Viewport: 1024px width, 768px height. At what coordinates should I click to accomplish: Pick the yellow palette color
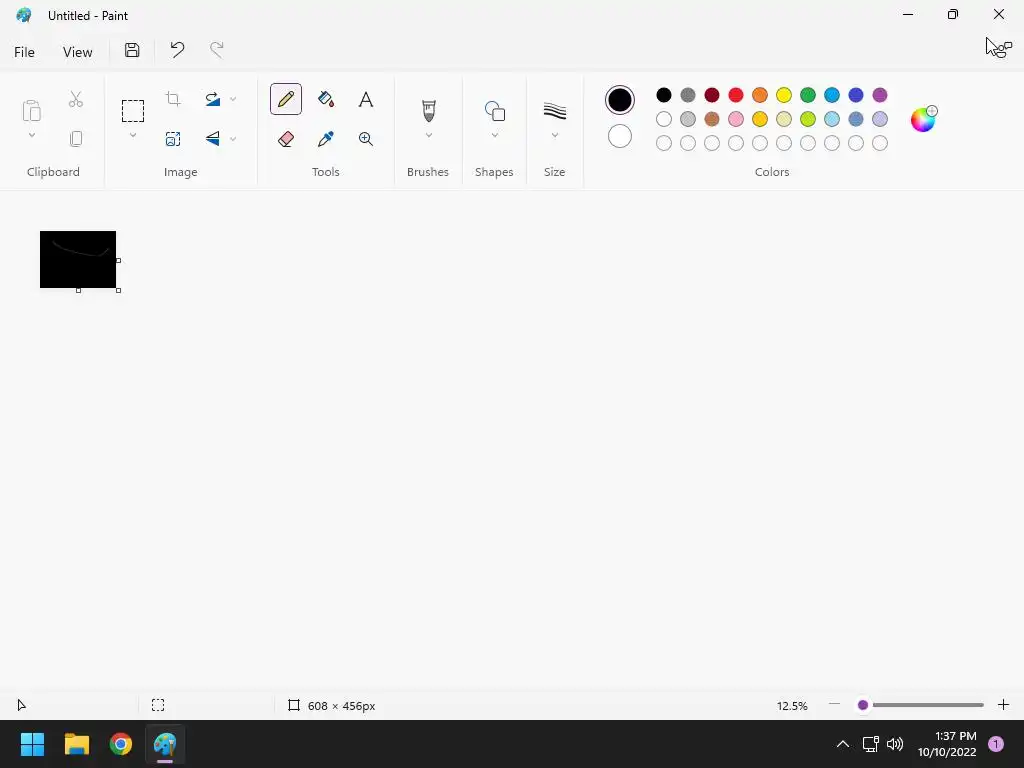pyautogui.click(x=784, y=95)
